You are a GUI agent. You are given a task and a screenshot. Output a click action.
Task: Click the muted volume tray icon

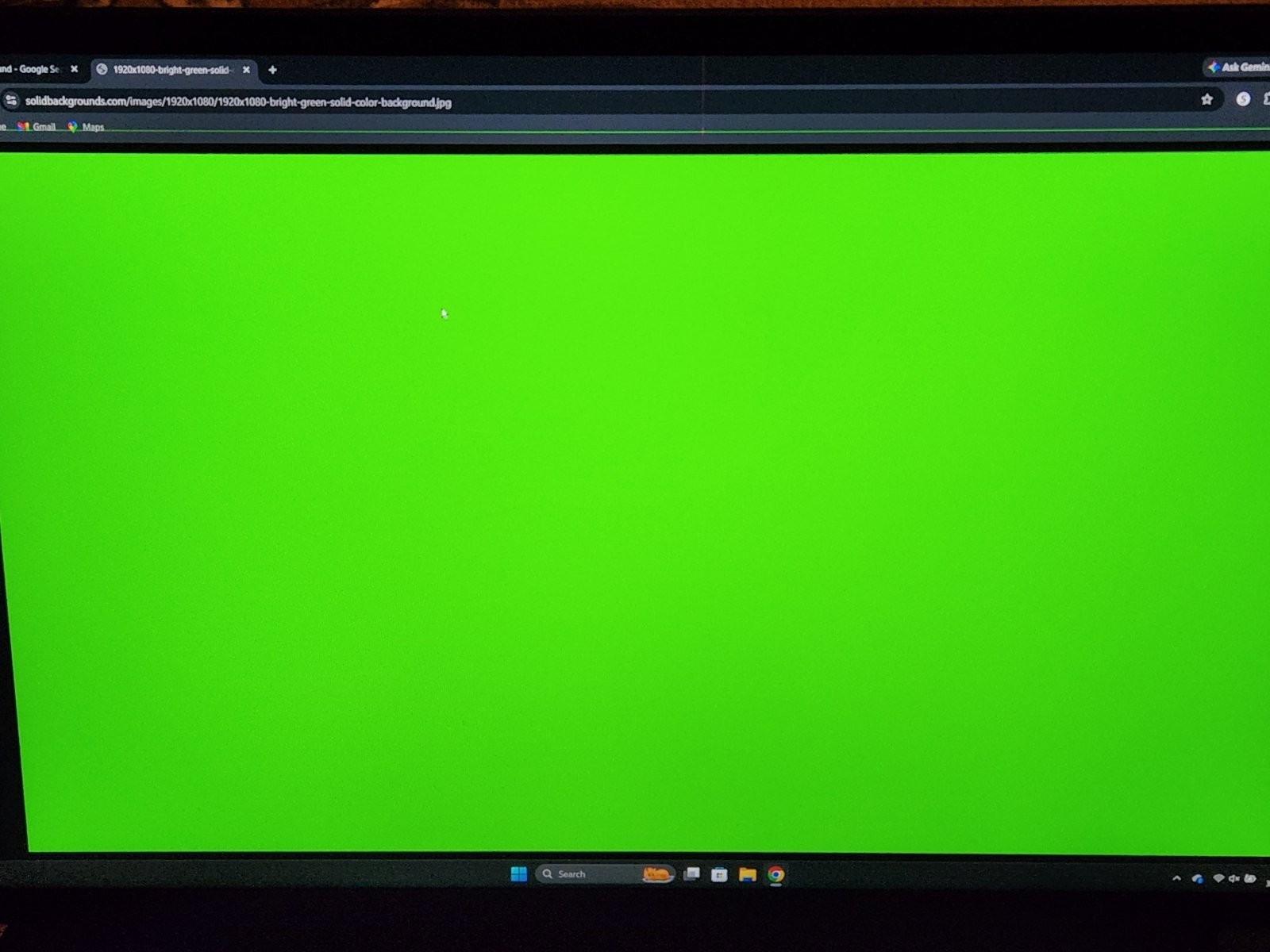1233,878
